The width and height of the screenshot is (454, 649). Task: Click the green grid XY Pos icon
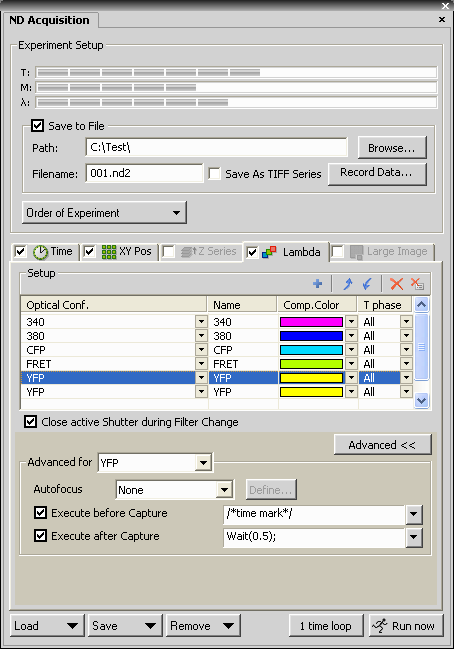coord(109,252)
